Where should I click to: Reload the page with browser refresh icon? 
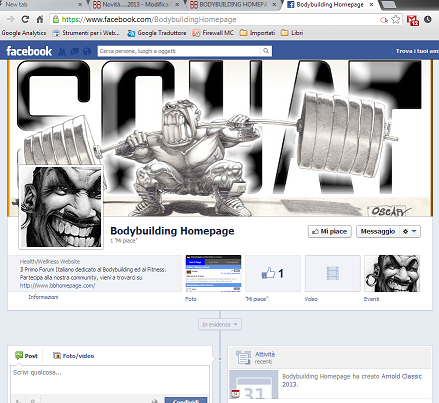point(25,19)
